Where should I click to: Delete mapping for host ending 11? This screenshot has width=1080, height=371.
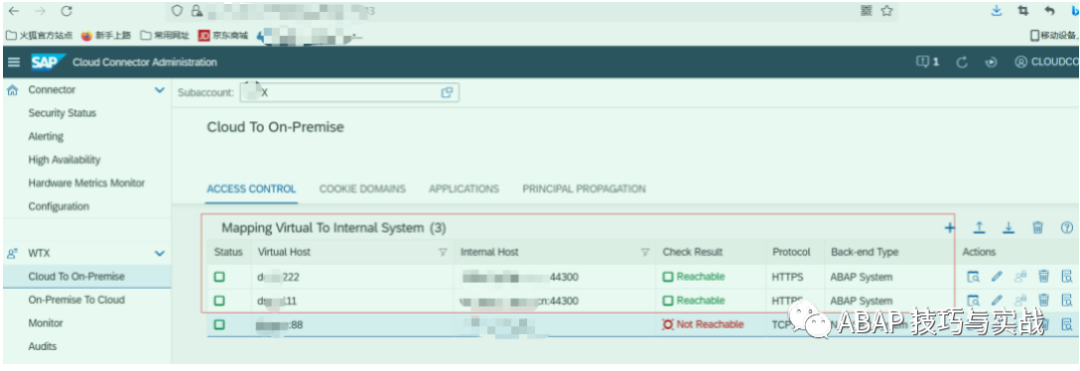click(1043, 300)
